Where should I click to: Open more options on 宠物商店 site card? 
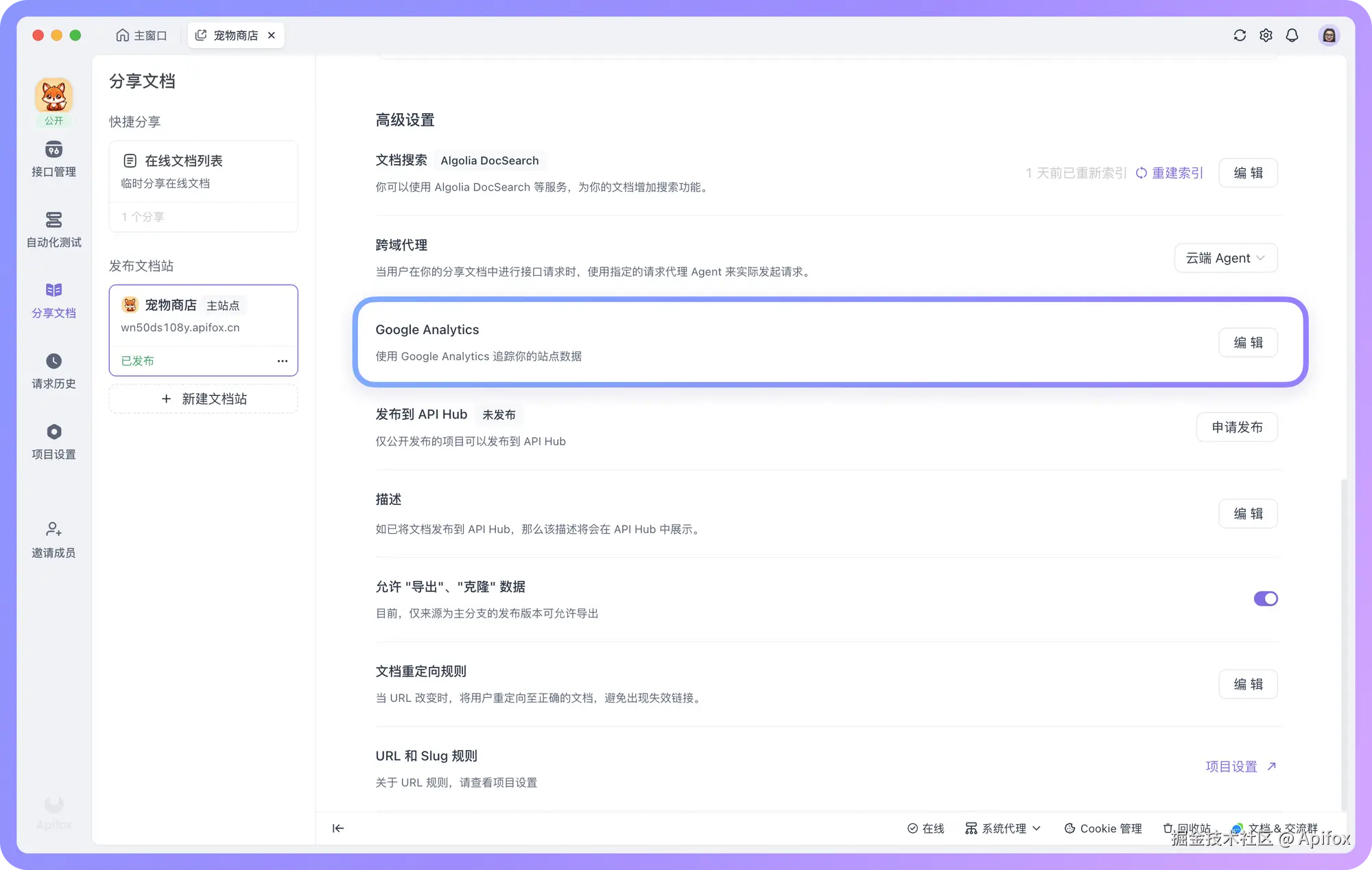(x=282, y=361)
